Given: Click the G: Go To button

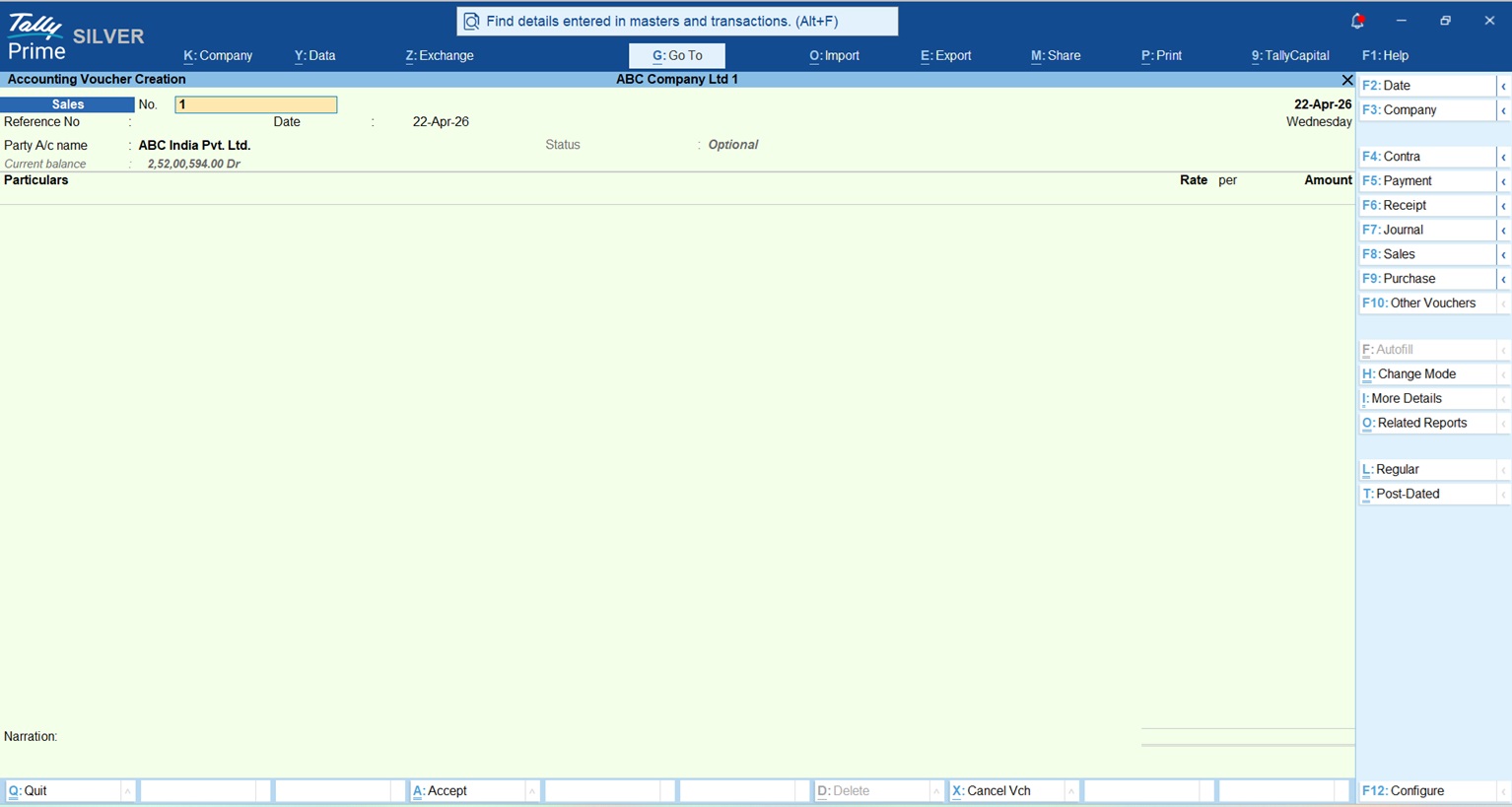Looking at the screenshot, I should 677,56.
